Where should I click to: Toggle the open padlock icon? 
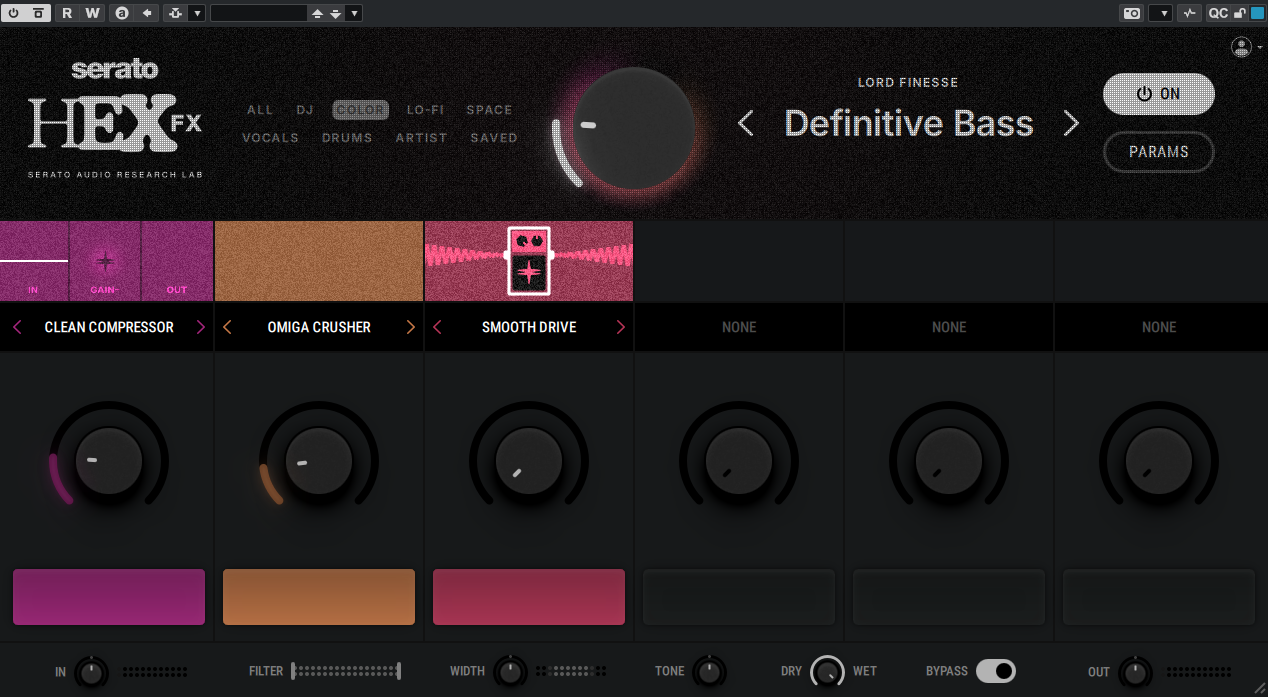(x=1240, y=13)
